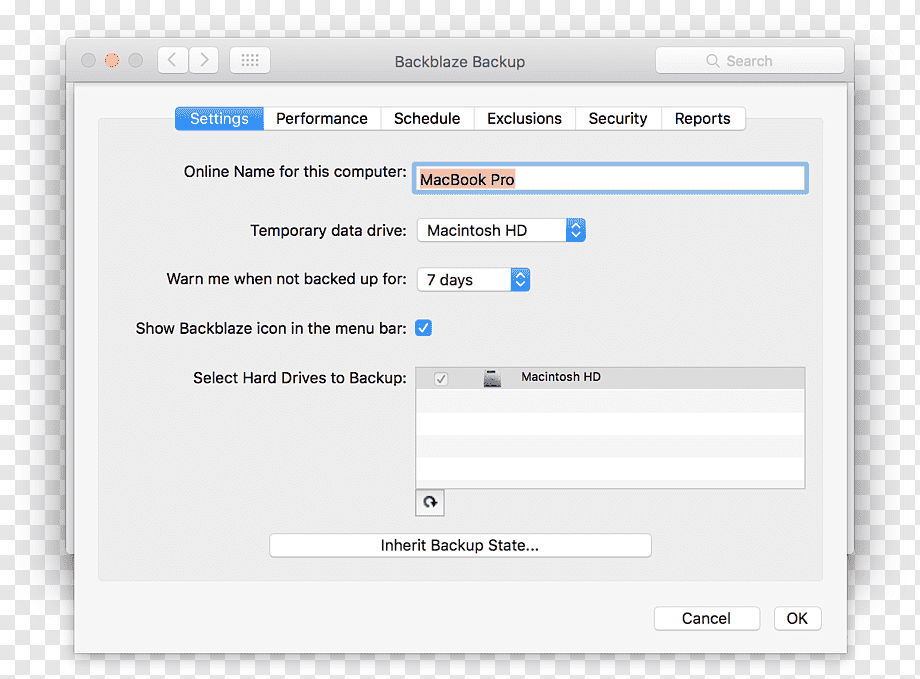Switch to the Performance tab
Image resolution: width=920 pixels, height=679 pixels.
322,119
